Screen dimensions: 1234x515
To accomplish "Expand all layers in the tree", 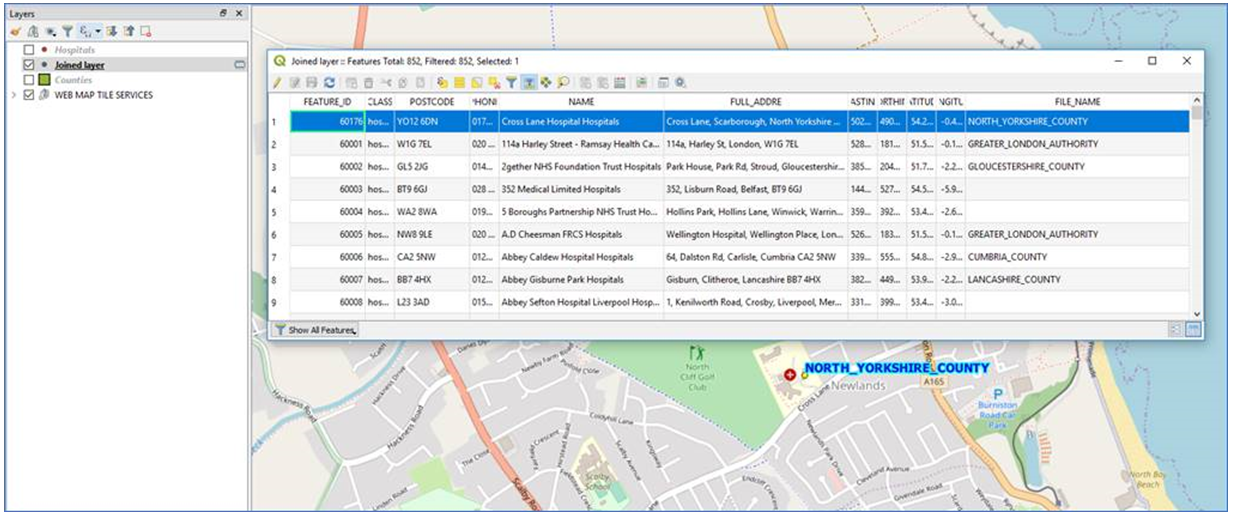I will click(110, 31).
